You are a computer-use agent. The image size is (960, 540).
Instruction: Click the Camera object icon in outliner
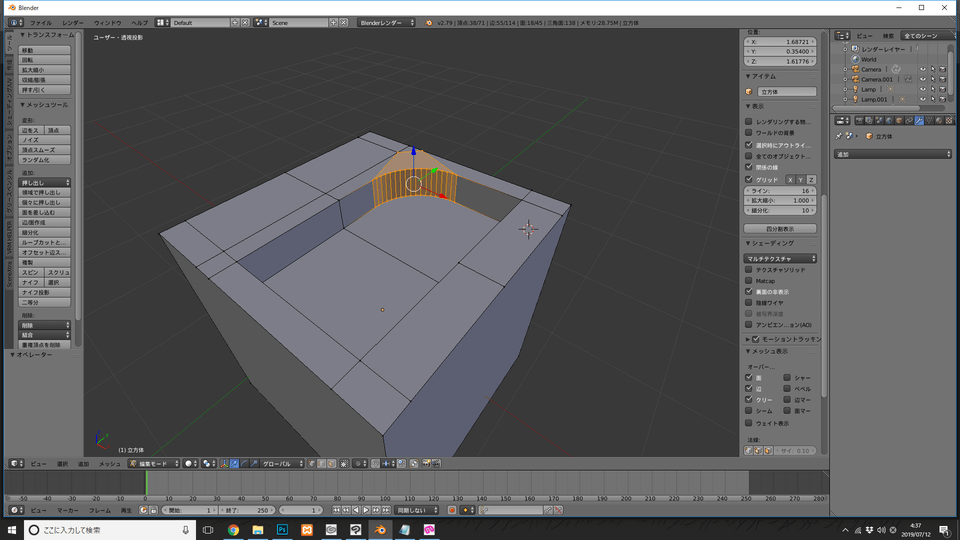pyautogui.click(x=853, y=69)
